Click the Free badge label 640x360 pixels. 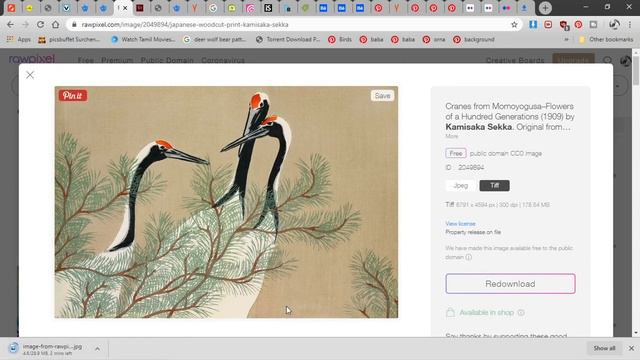point(456,153)
